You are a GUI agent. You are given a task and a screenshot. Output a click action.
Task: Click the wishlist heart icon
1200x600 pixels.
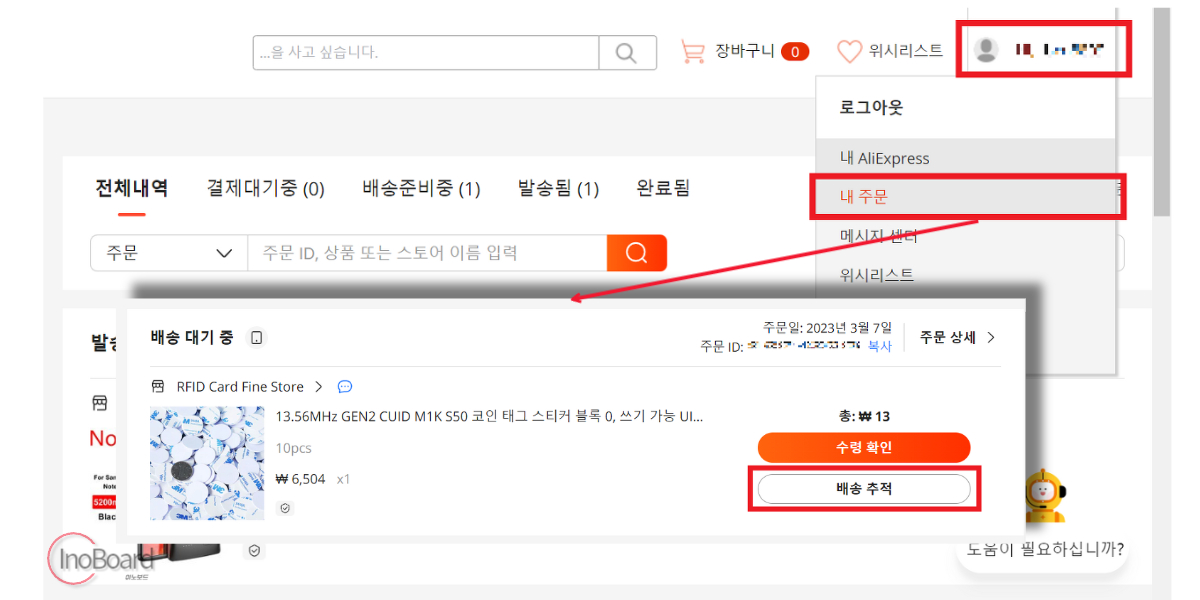tap(849, 51)
